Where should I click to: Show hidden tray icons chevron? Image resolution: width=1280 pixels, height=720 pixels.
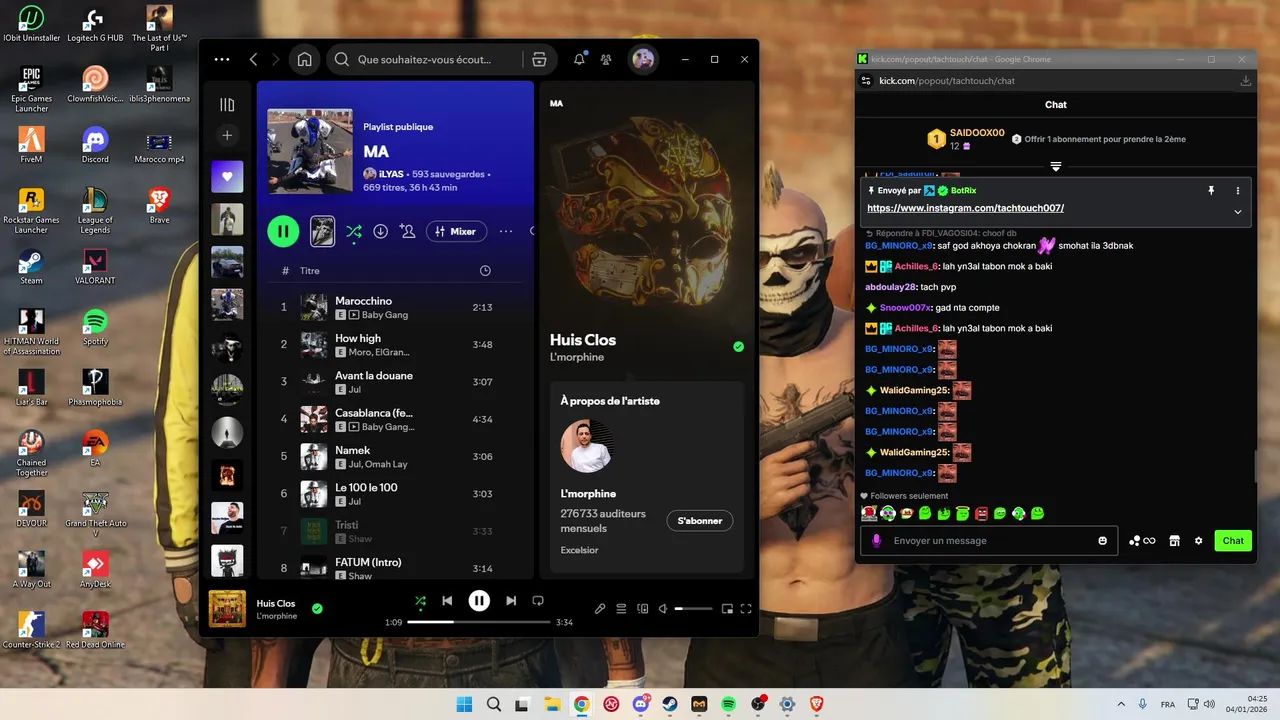pos(1120,704)
